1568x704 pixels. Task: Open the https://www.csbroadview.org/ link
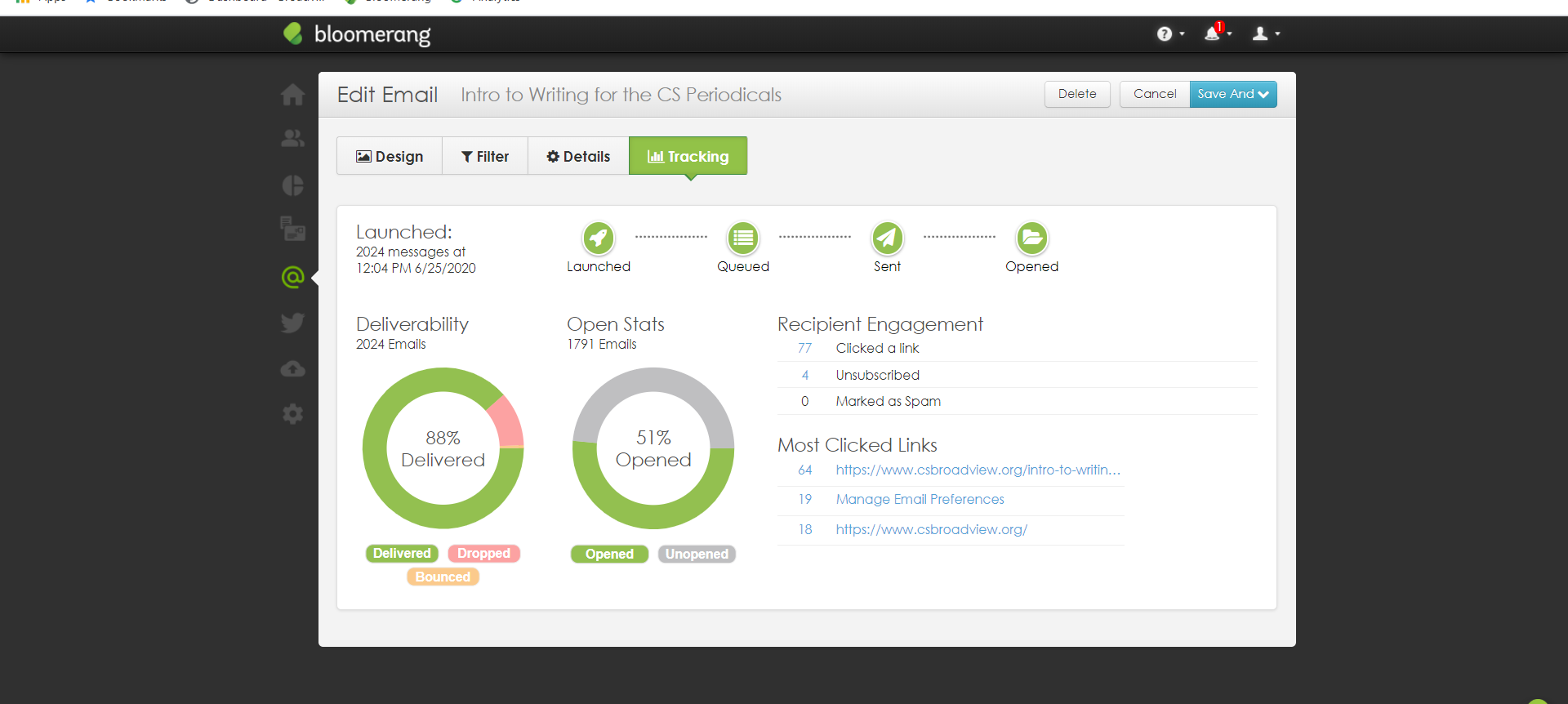click(931, 529)
